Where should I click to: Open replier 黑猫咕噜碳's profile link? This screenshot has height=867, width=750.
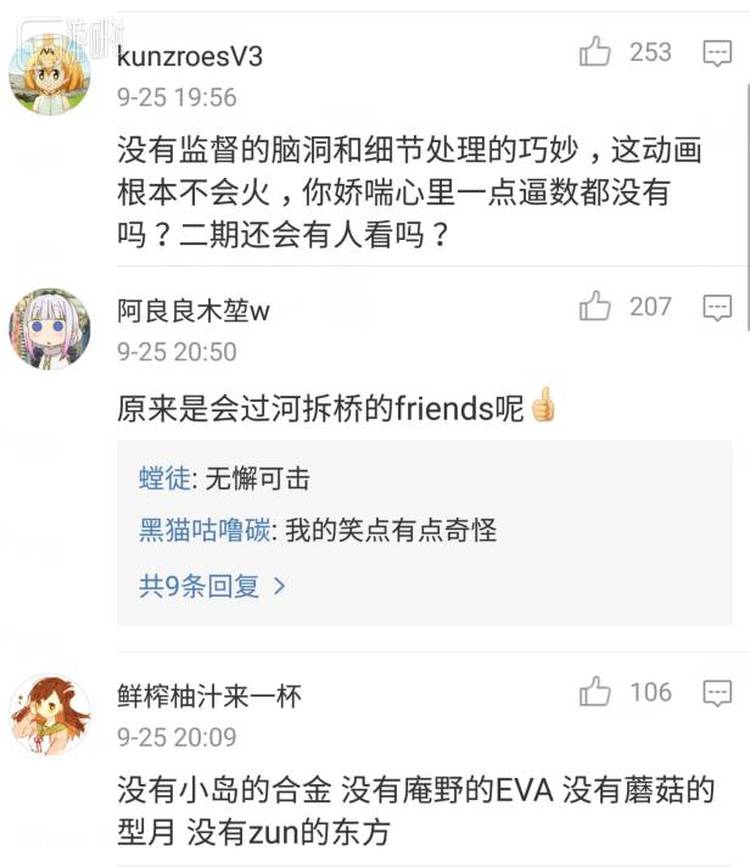[204, 530]
